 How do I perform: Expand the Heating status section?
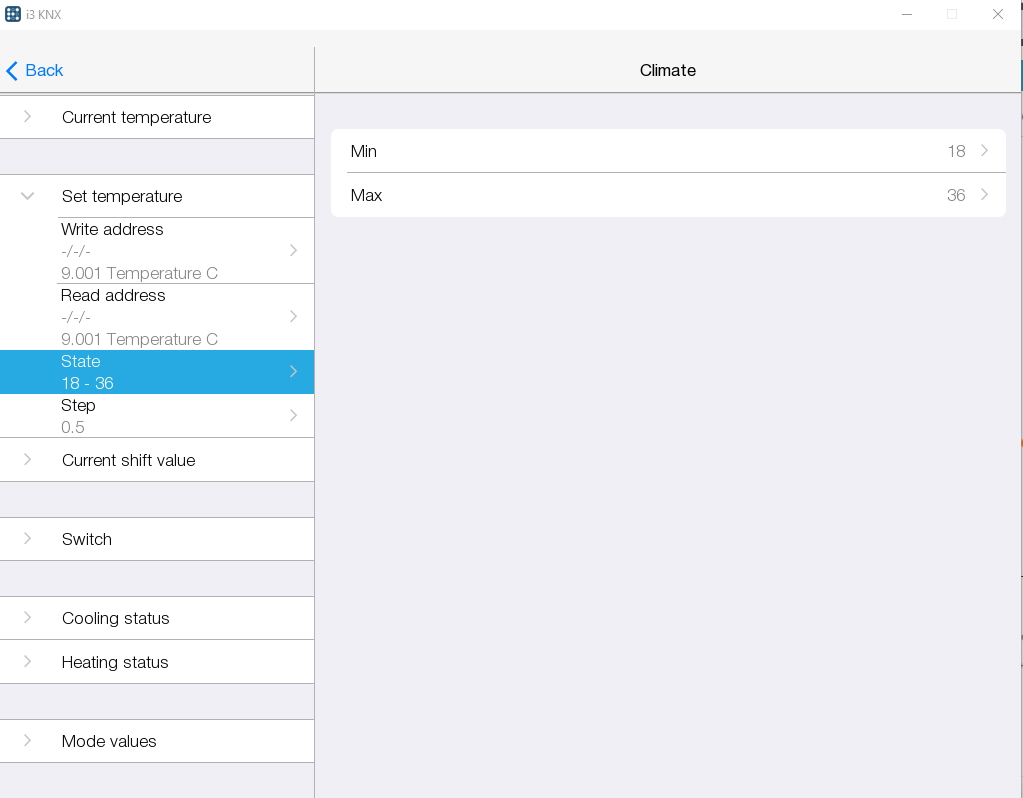click(x=114, y=662)
